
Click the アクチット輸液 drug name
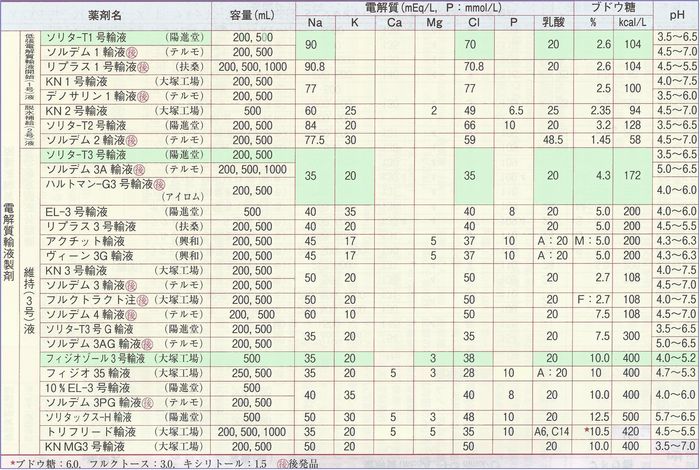tap(85, 241)
